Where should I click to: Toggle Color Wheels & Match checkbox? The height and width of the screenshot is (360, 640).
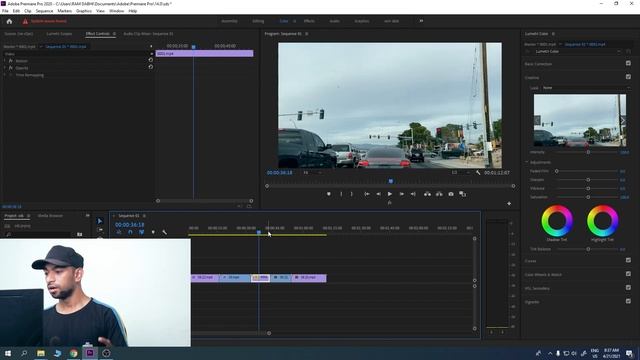pos(628,274)
